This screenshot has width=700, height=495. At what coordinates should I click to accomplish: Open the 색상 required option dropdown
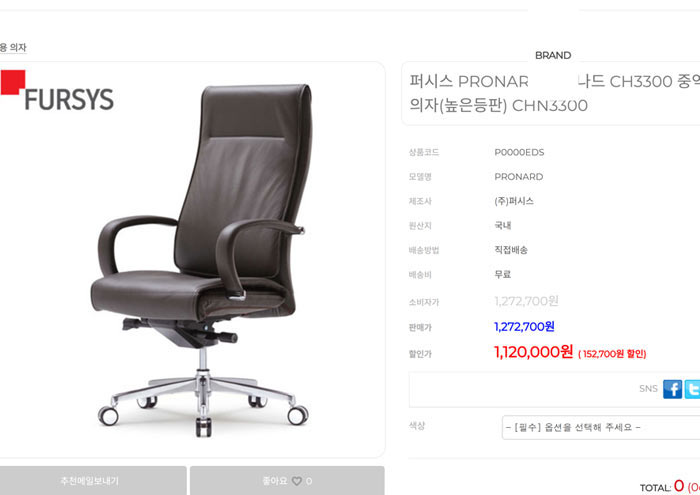click(x=600, y=428)
